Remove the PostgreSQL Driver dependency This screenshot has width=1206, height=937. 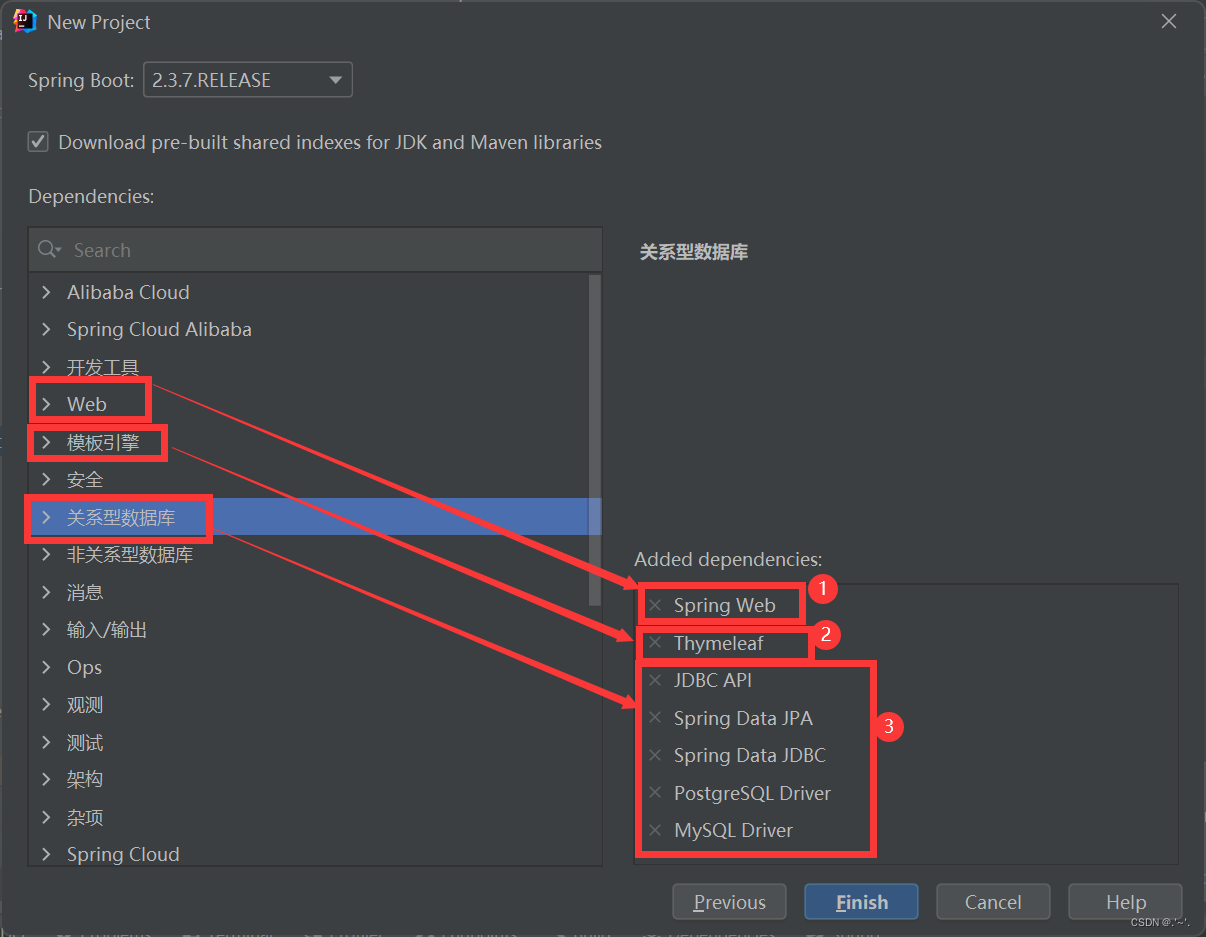point(655,793)
